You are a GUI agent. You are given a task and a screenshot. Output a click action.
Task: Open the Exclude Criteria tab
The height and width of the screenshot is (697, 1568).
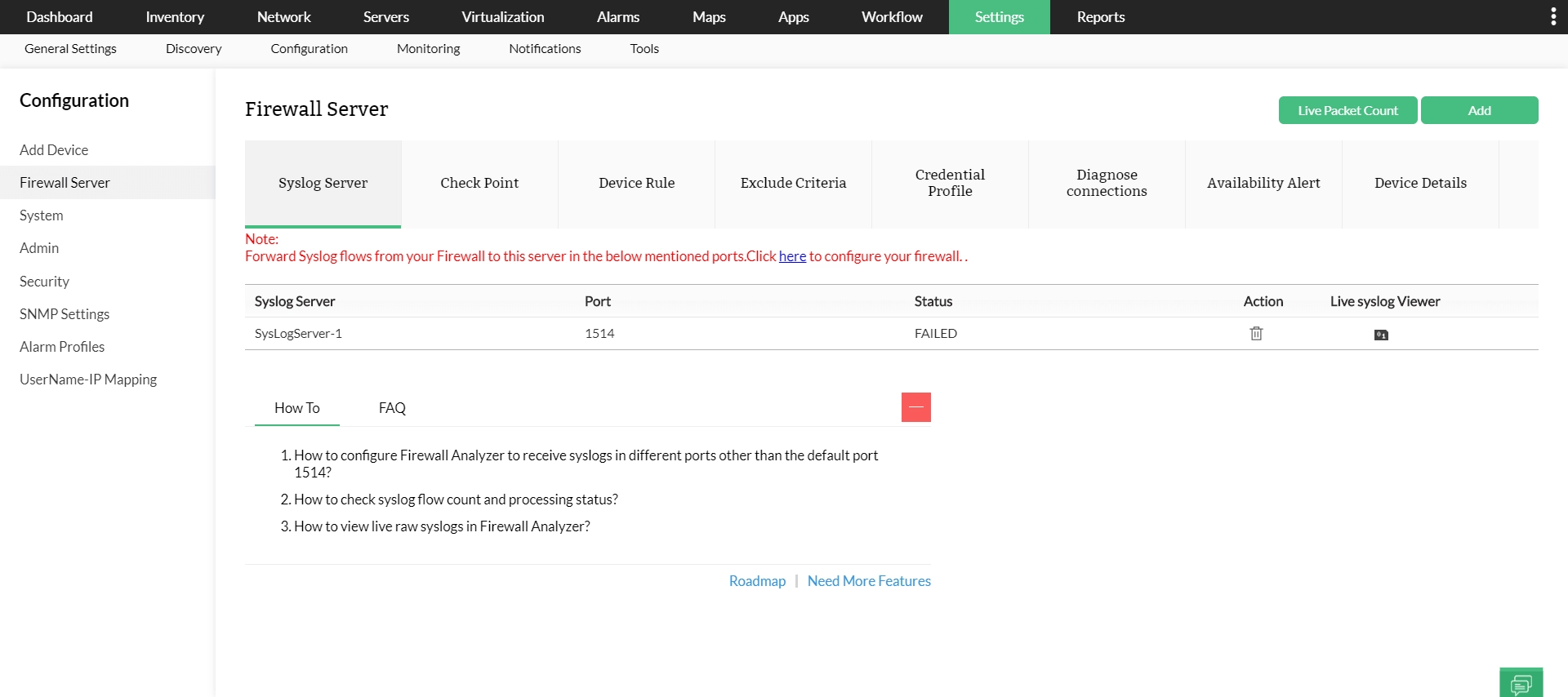[793, 184]
